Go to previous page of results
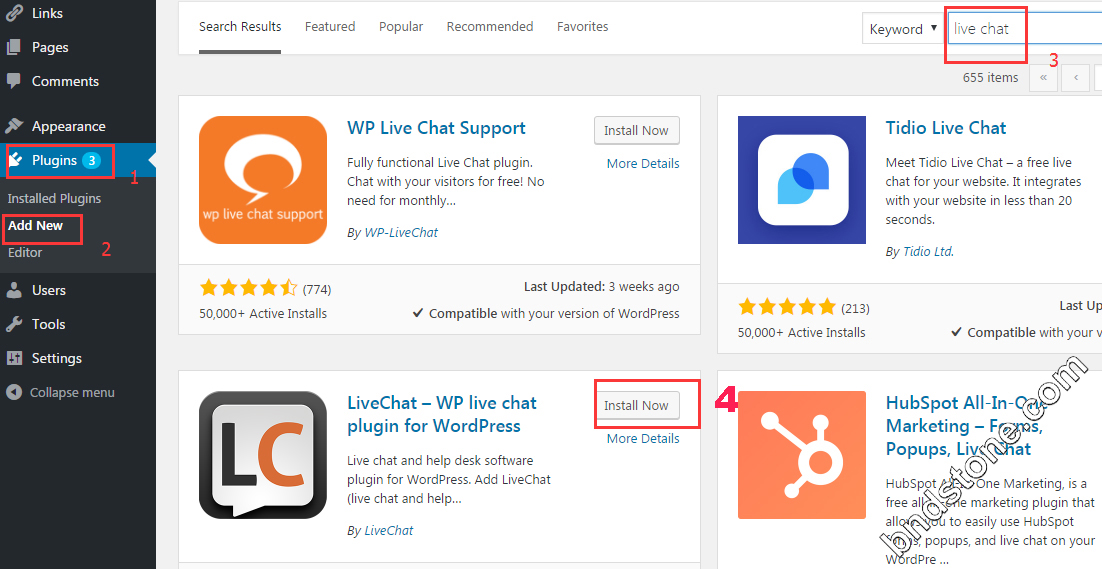This screenshot has height=569, width=1102. 1075,77
